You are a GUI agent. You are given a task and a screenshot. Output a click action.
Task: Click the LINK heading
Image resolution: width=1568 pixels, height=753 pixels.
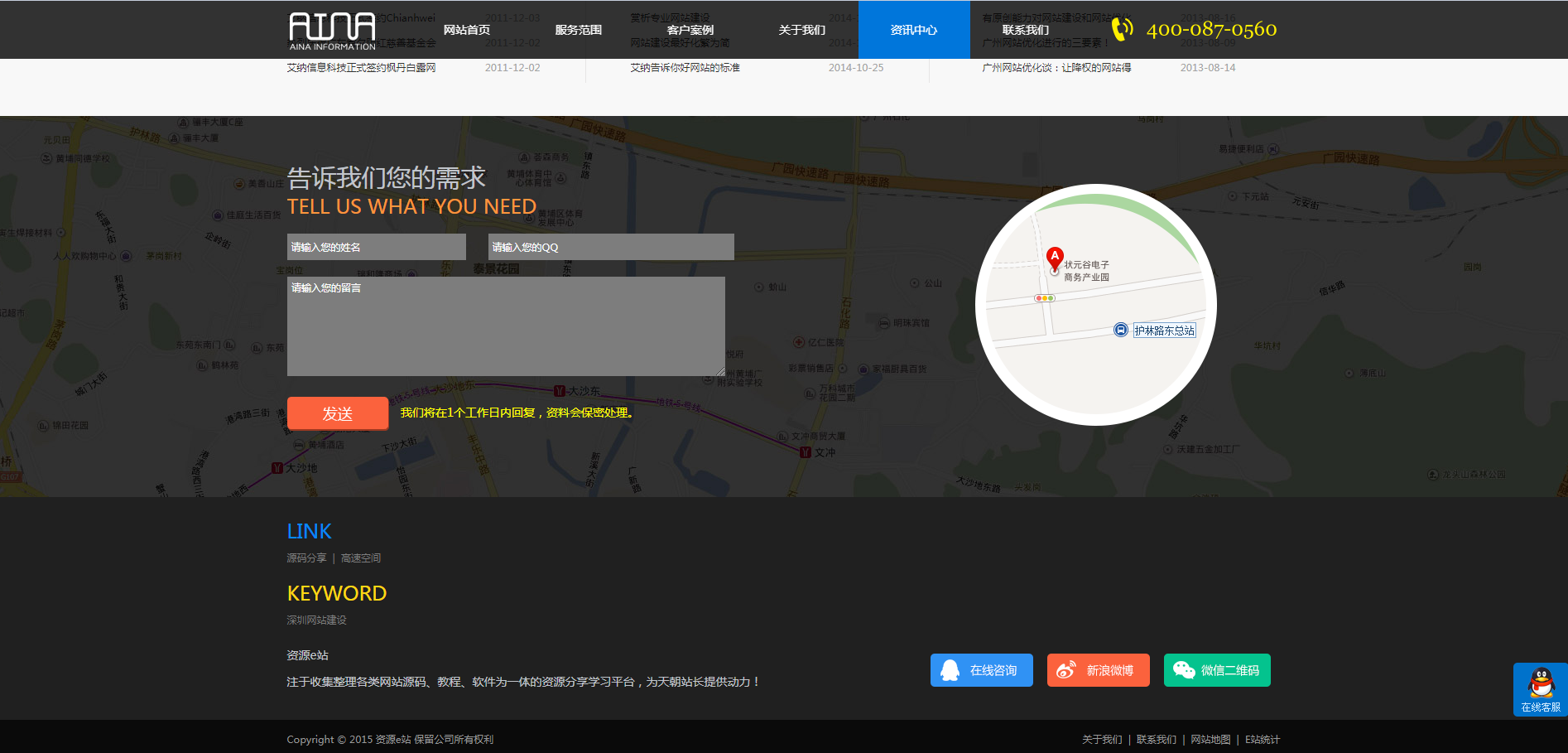309,531
